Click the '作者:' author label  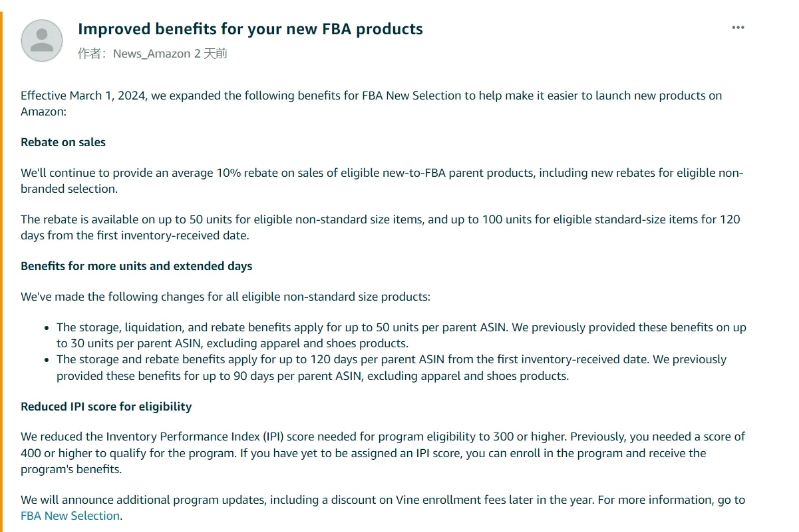point(92,54)
